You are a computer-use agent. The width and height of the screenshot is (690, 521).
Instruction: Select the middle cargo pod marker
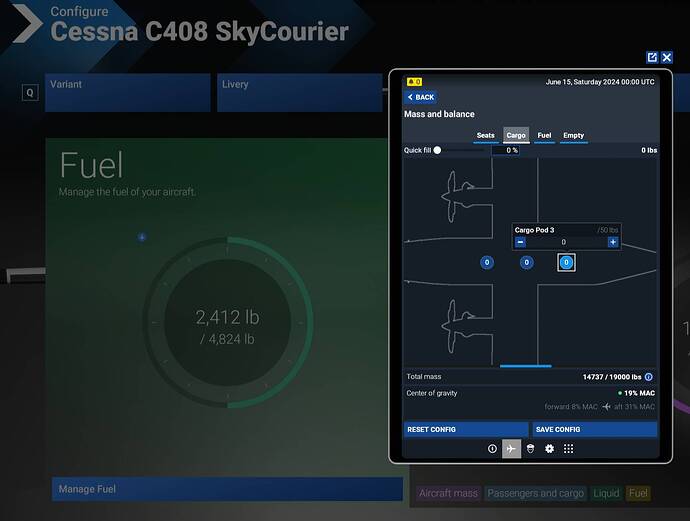(x=526, y=263)
